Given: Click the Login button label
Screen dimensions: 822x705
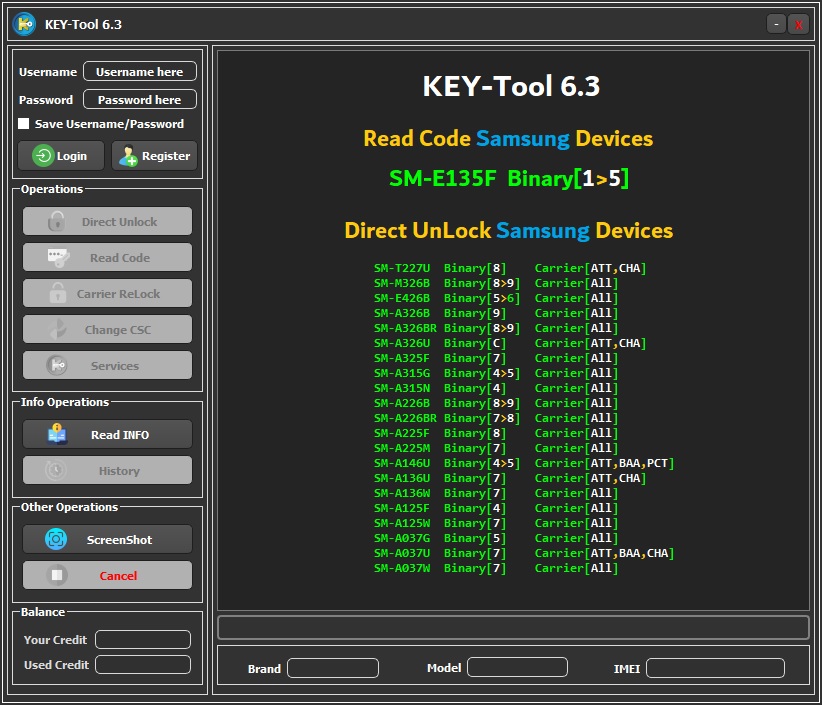Looking at the screenshot, I should point(72,156).
